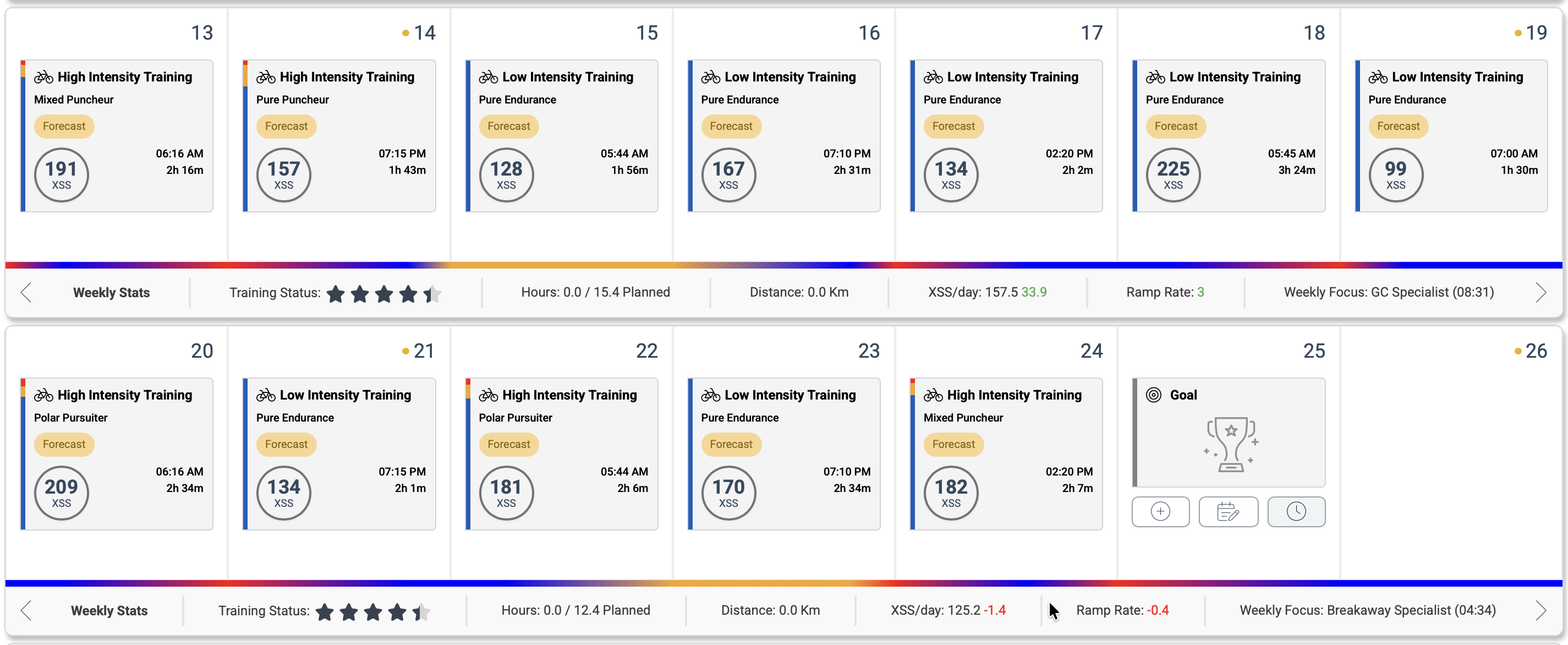
Task: Click the trophy icon in Goal card
Action: point(1230,444)
